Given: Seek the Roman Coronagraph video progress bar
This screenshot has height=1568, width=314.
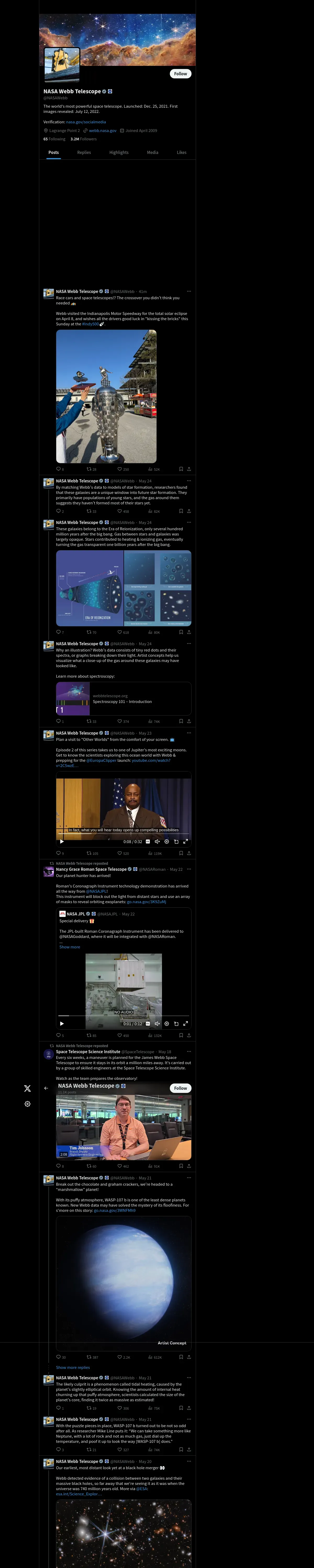Looking at the screenshot, I should pyautogui.click(x=124, y=1016).
